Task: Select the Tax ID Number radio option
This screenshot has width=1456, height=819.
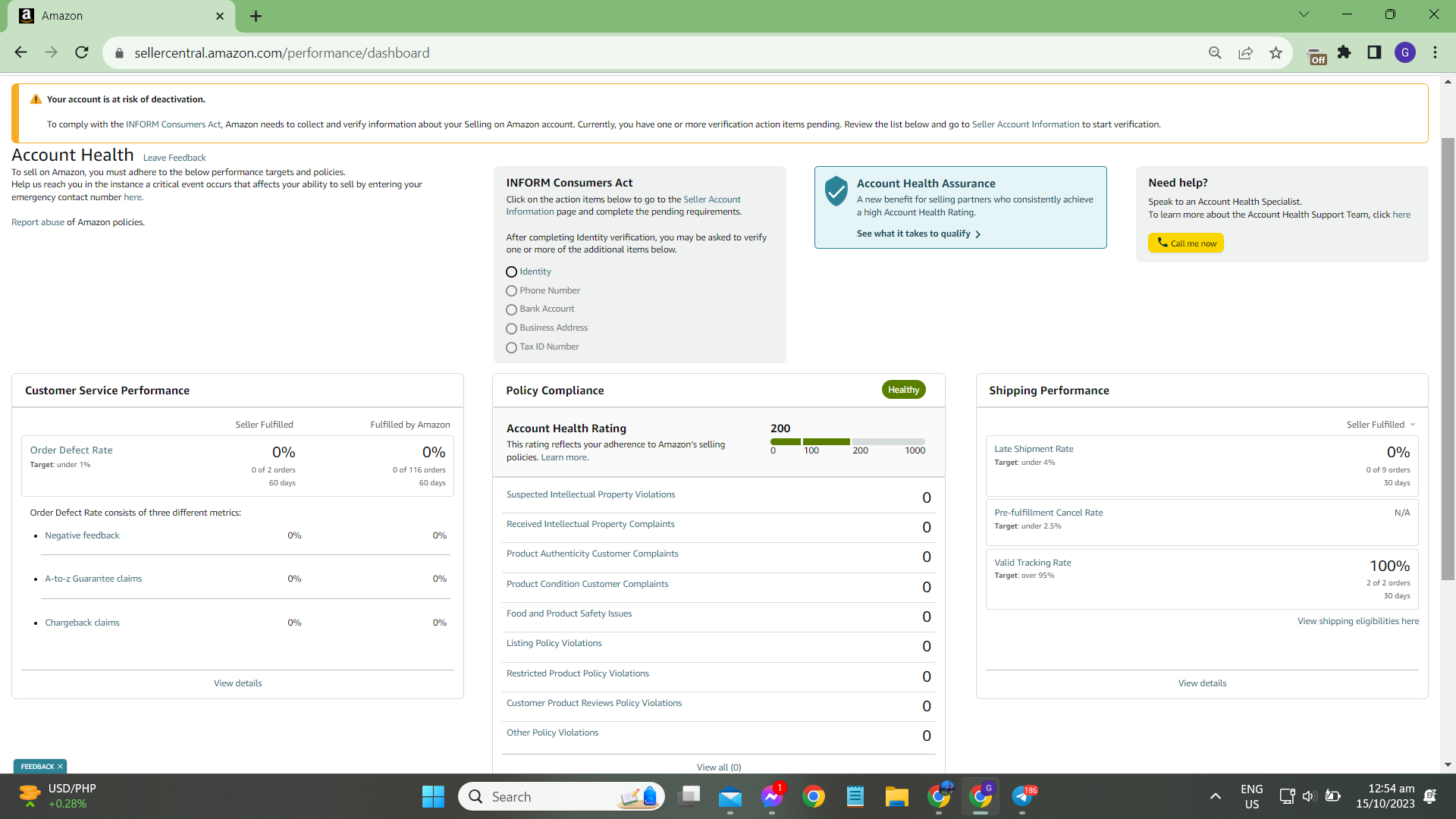Action: tap(511, 347)
